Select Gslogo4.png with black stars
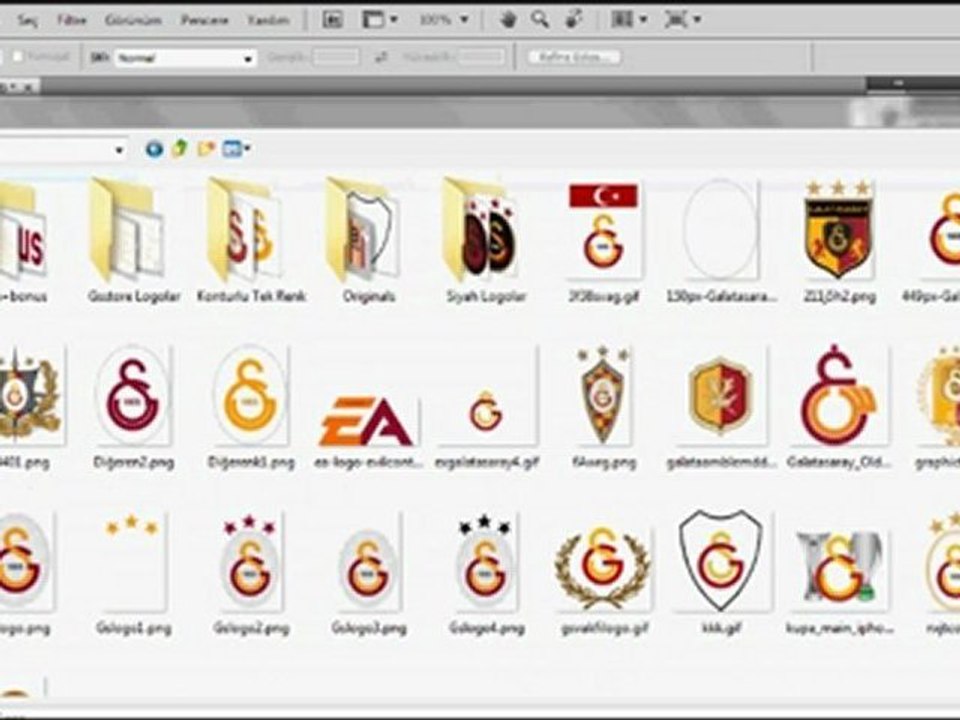This screenshot has height=720, width=960. [x=486, y=562]
